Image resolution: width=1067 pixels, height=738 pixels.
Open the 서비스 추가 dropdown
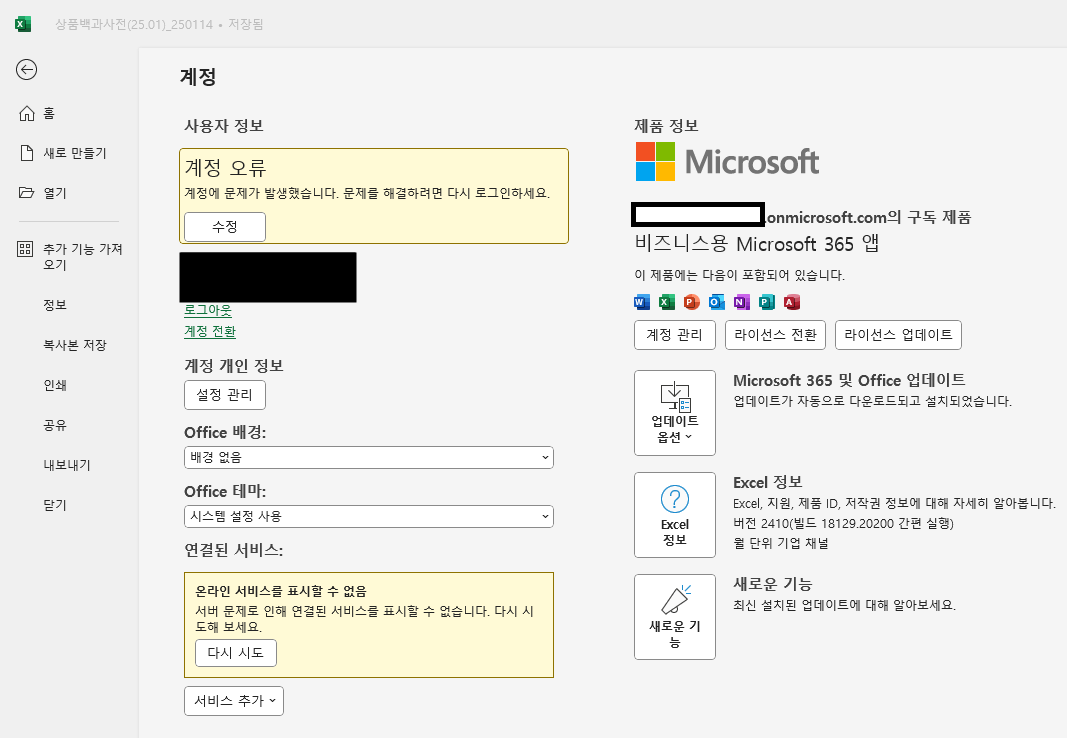click(x=234, y=701)
